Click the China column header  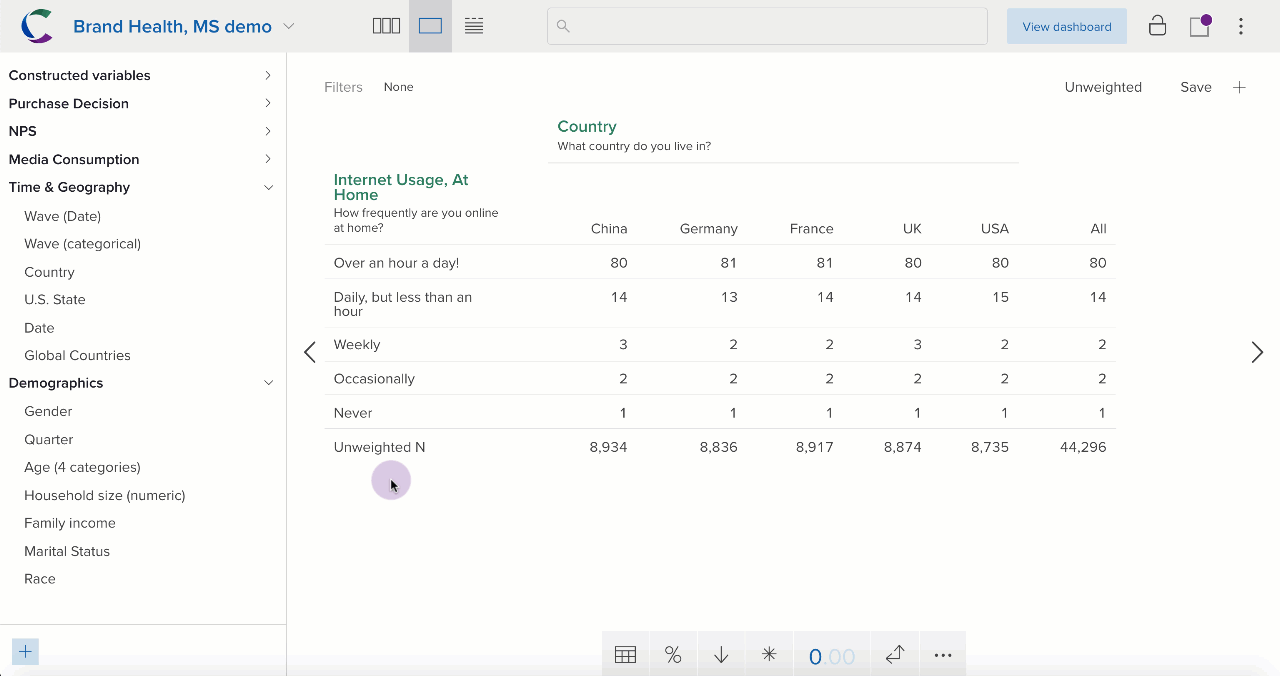click(609, 229)
